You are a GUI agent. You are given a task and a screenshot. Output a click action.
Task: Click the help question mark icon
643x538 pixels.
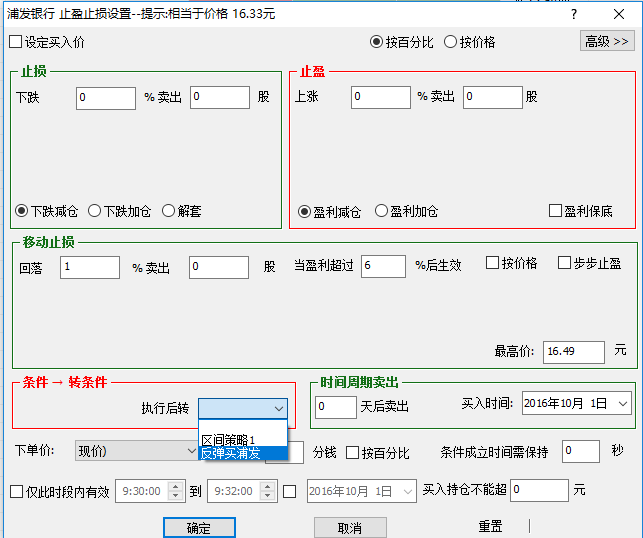point(573,14)
